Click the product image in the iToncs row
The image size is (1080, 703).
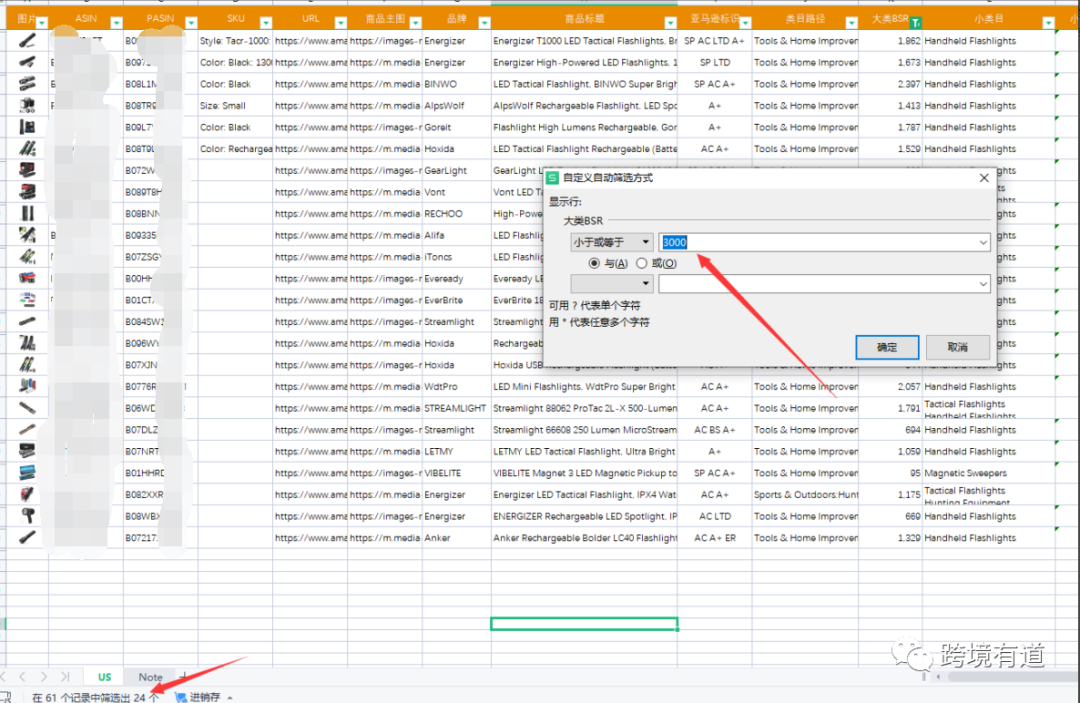27,257
